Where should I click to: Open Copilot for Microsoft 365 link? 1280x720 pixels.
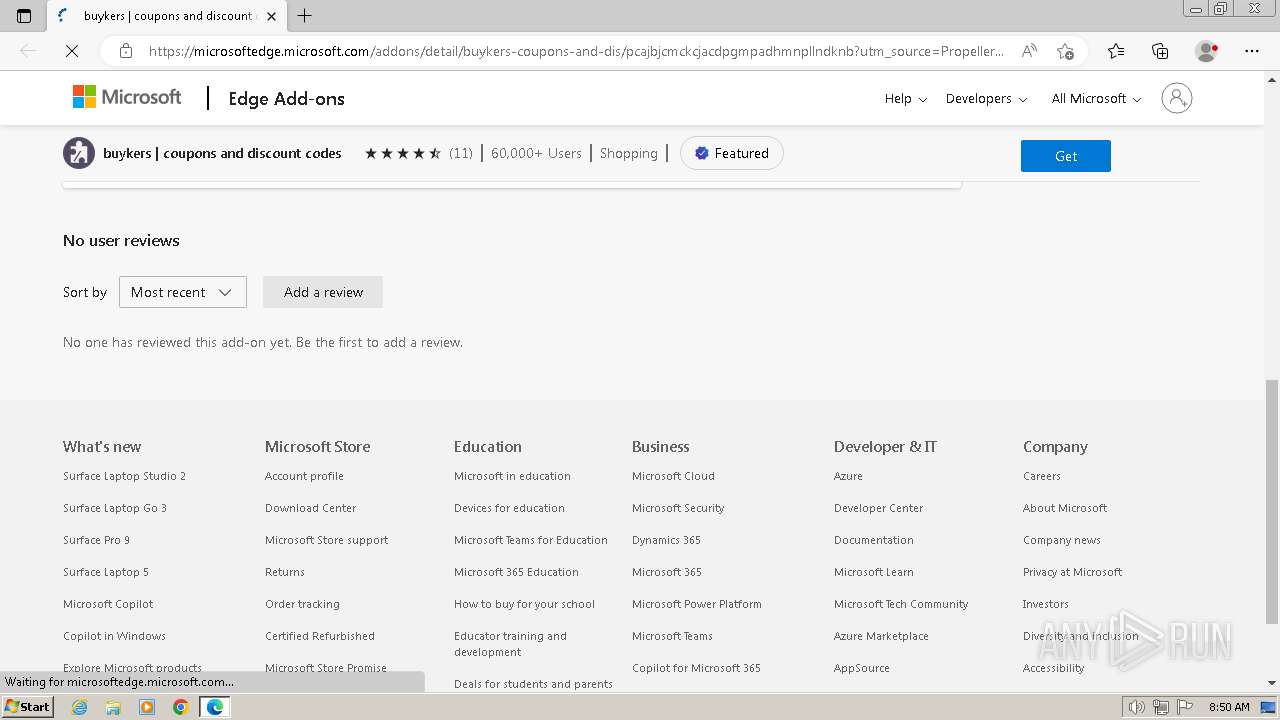click(x=696, y=668)
